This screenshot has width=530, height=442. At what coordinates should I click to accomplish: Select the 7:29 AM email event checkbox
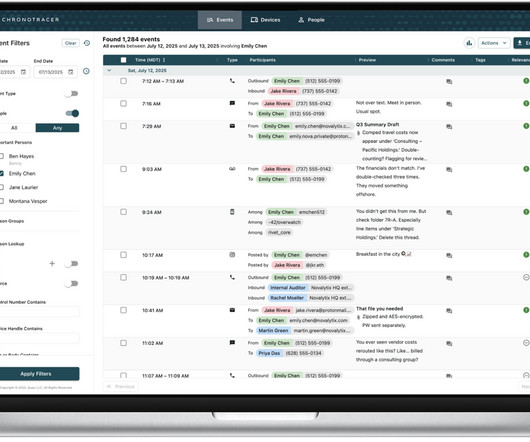pyautogui.click(x=123, y=126)
